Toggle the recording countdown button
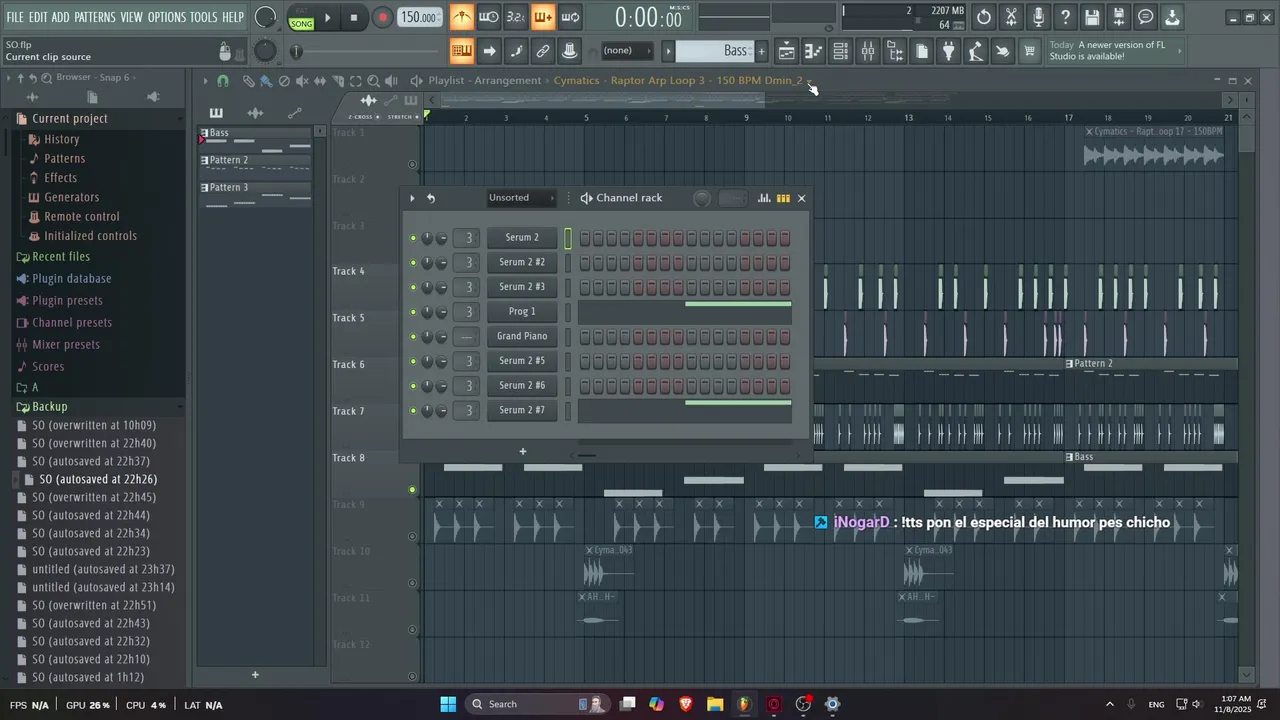1280x720 pixels. [516, 17]
